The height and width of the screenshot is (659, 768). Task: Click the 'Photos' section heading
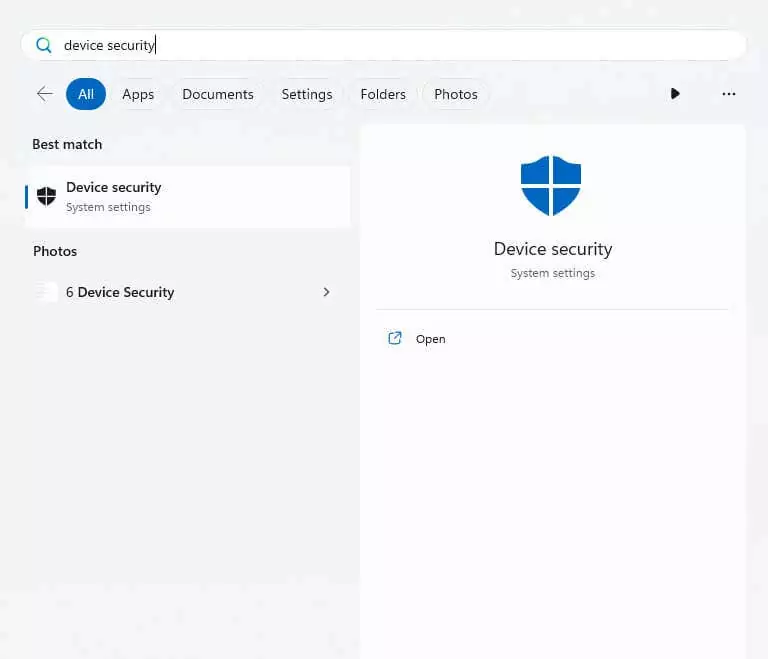pos(55,251)
